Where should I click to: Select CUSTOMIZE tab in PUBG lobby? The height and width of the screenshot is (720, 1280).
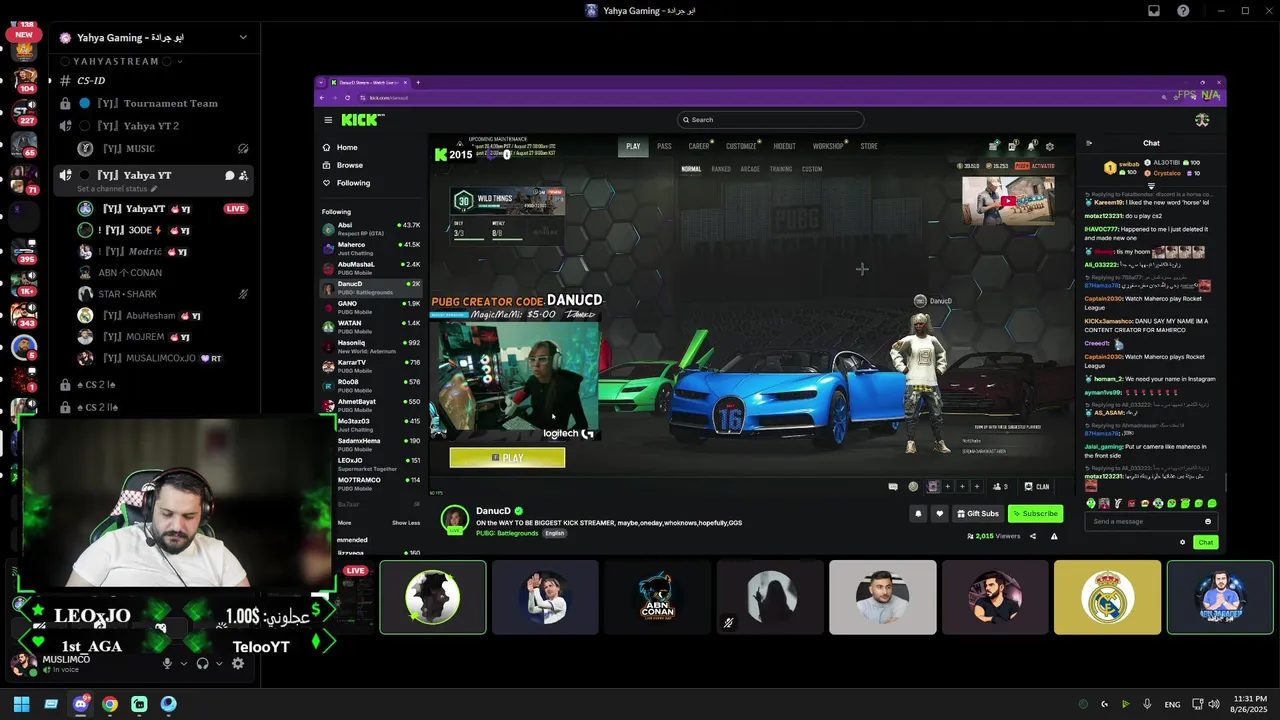[741, 146]
